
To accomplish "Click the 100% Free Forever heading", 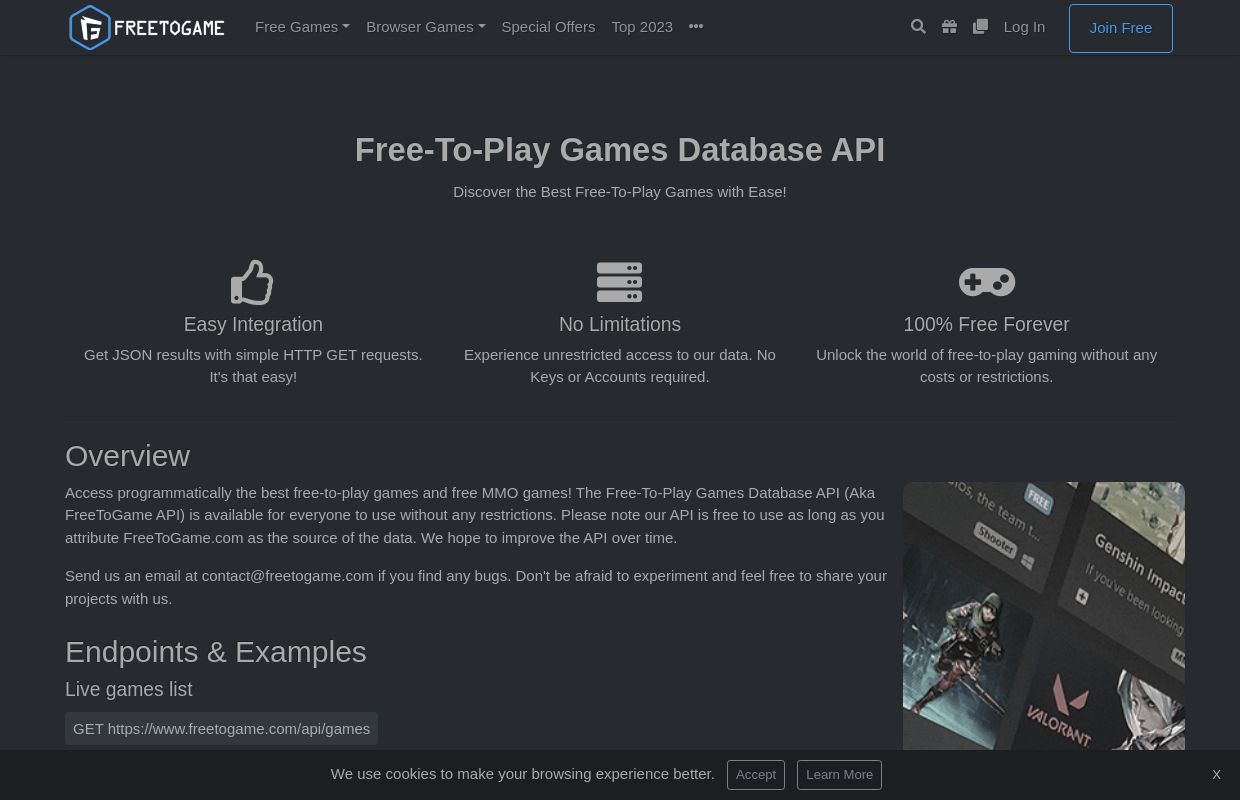I will [986, 324].
